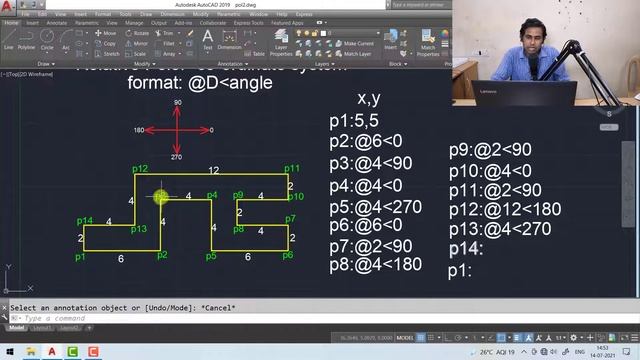Toggle polar tracking in status bar
This screenshot has height=360, width=640.
pos(458,338)
